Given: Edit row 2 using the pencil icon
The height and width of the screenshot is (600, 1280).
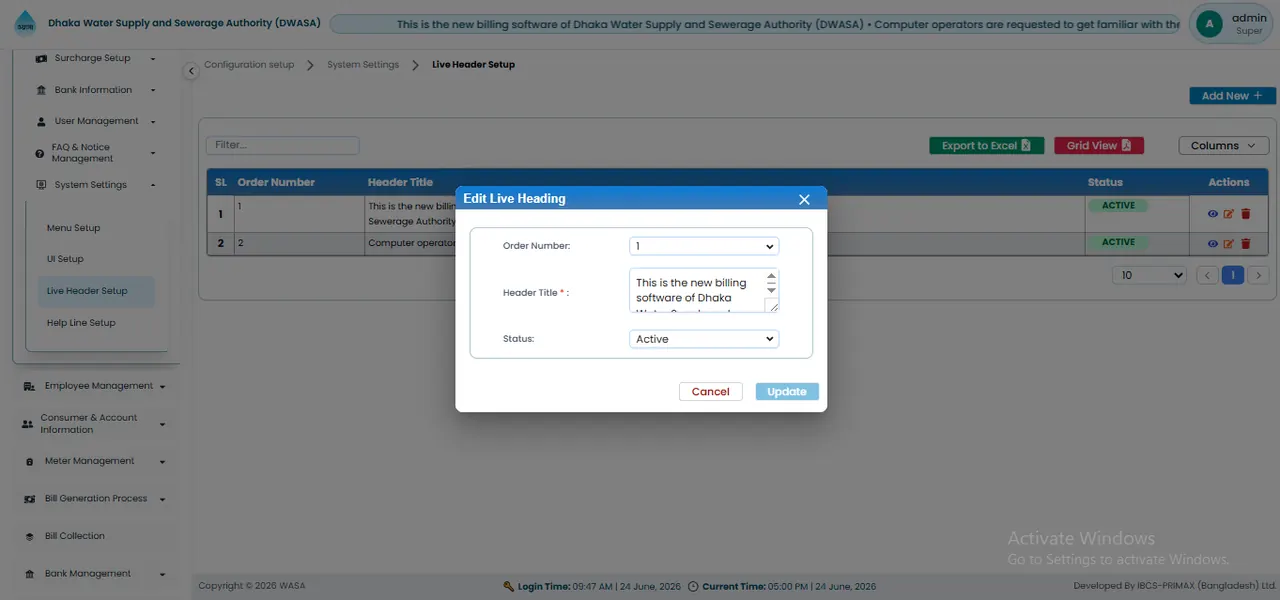Looking at the screenshot, I should coord(1229,243).
